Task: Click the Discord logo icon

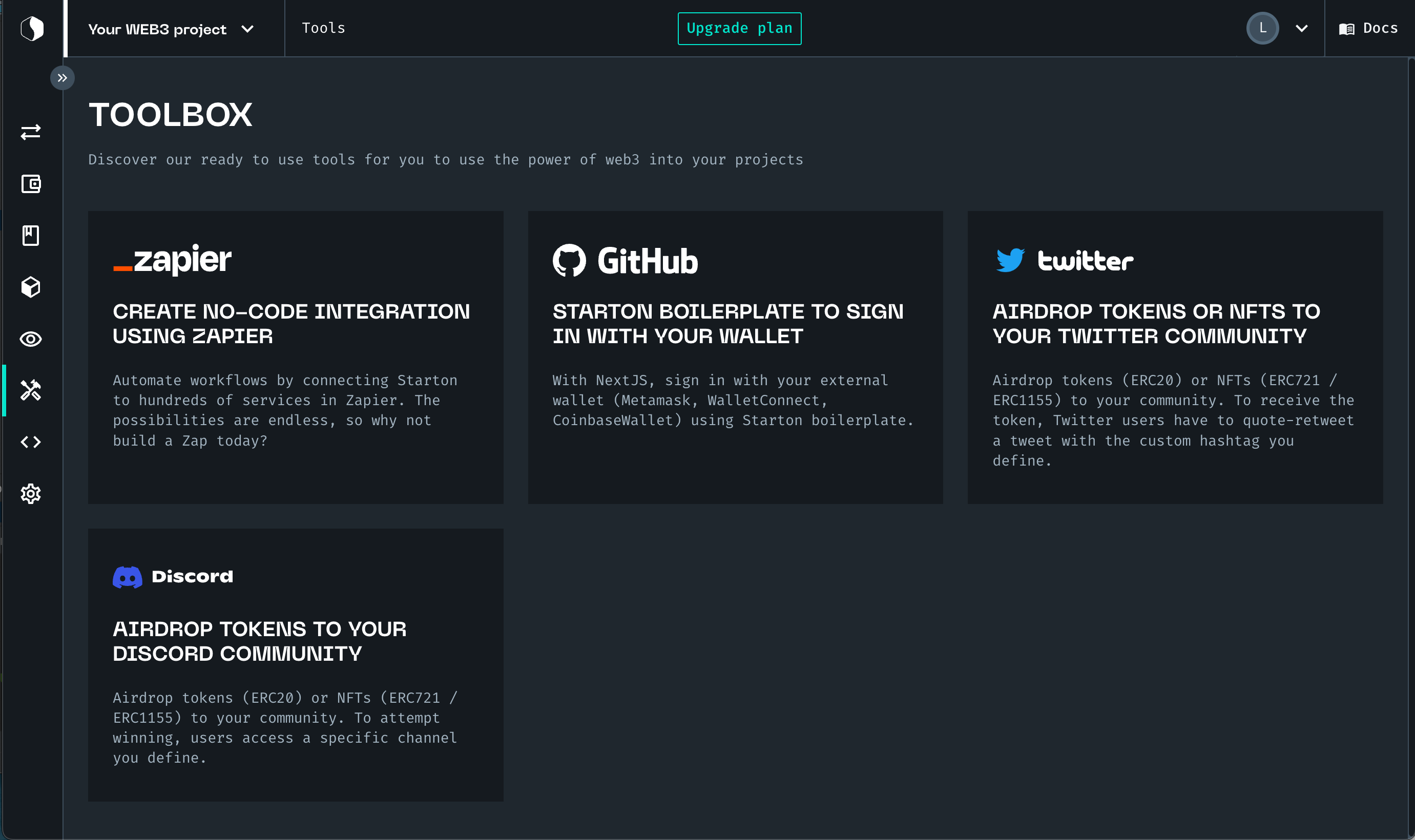Action: (128, 577)
